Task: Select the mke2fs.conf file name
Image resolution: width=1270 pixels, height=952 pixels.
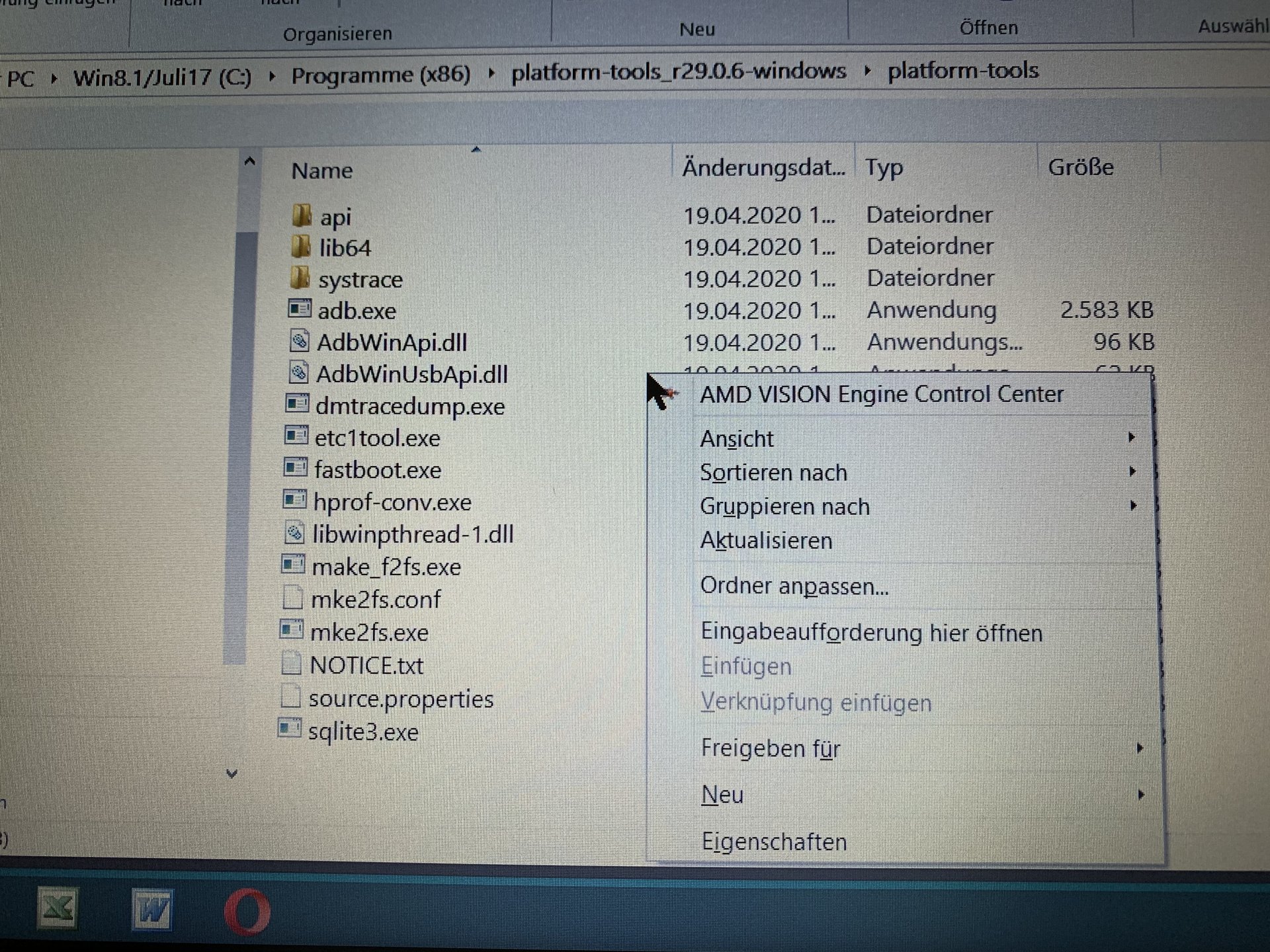Action: 376,600
